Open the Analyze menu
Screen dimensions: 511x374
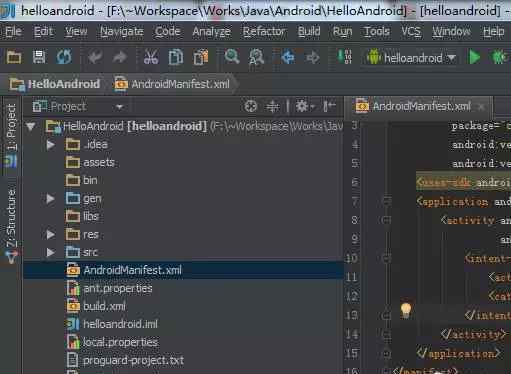click(x=211, y=32)
